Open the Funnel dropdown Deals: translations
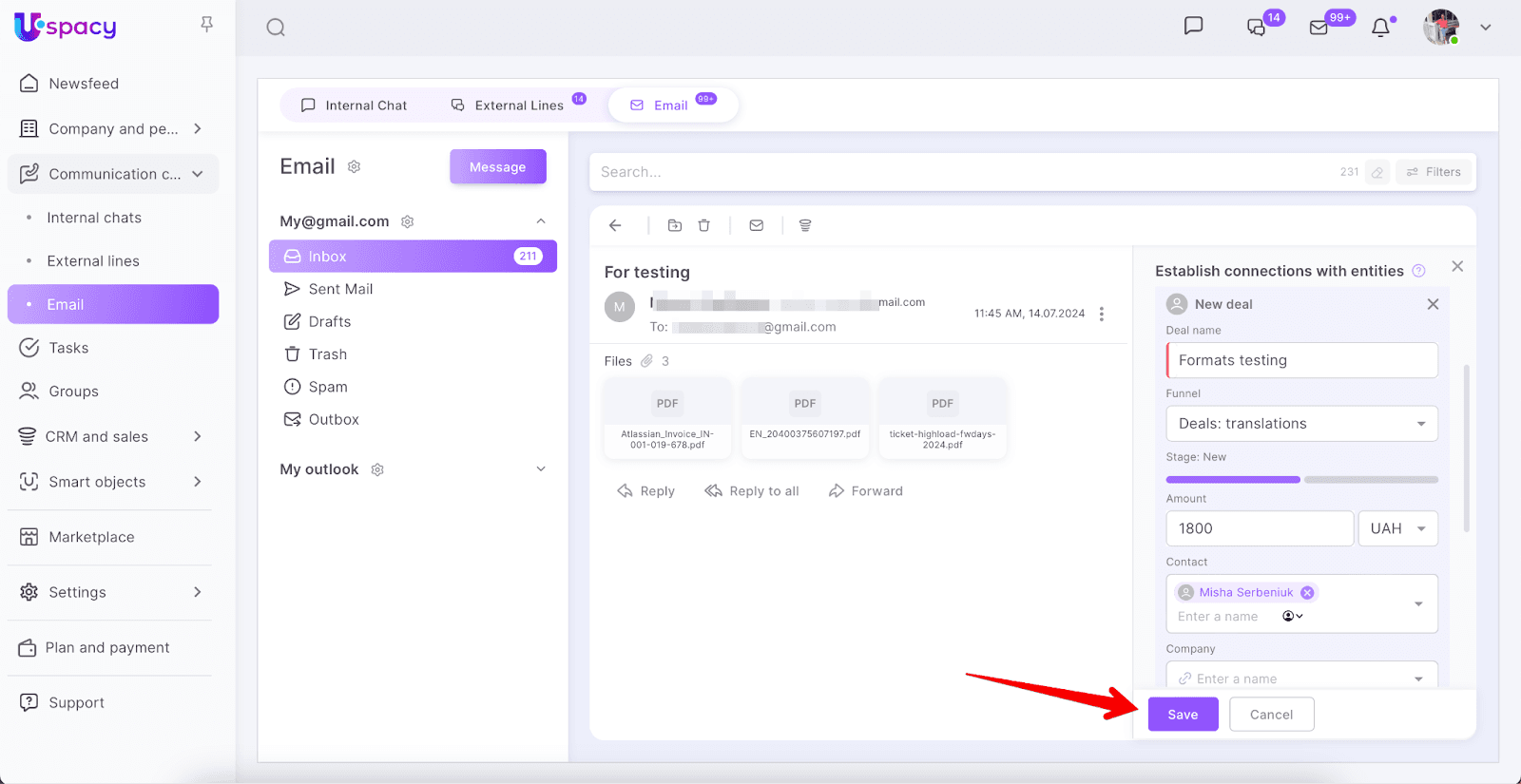The height and width of the screenshot is (784, 1521). tap(1301, 424)
